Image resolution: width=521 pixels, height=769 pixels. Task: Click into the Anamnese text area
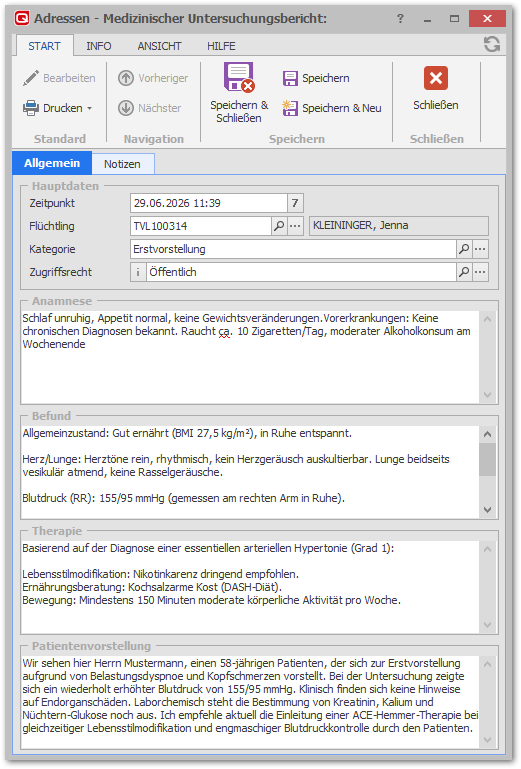coord(250,357)
